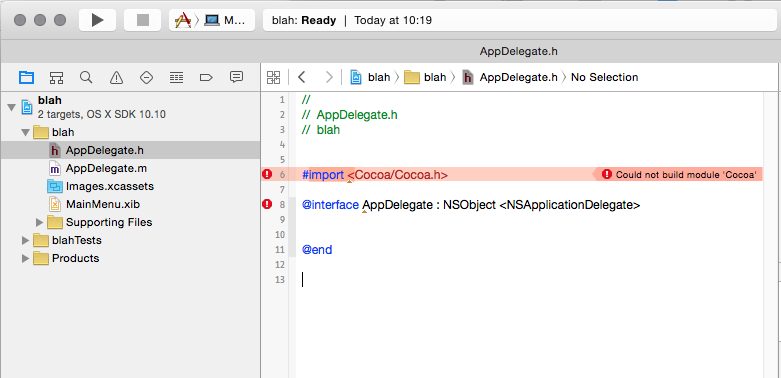
Task: Go back in editor history
Action: 301,77
